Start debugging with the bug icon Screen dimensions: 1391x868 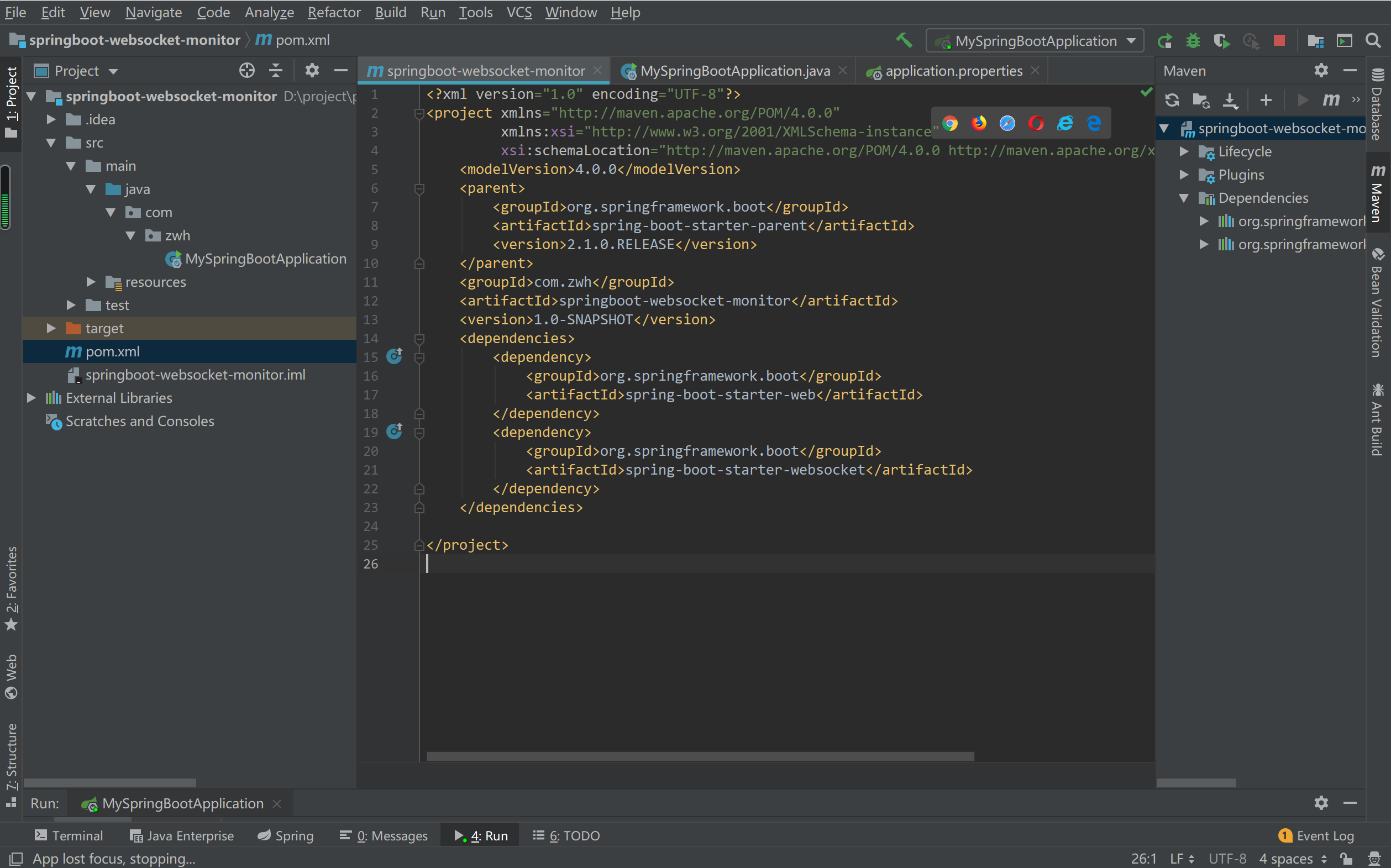click(1193, 41)
